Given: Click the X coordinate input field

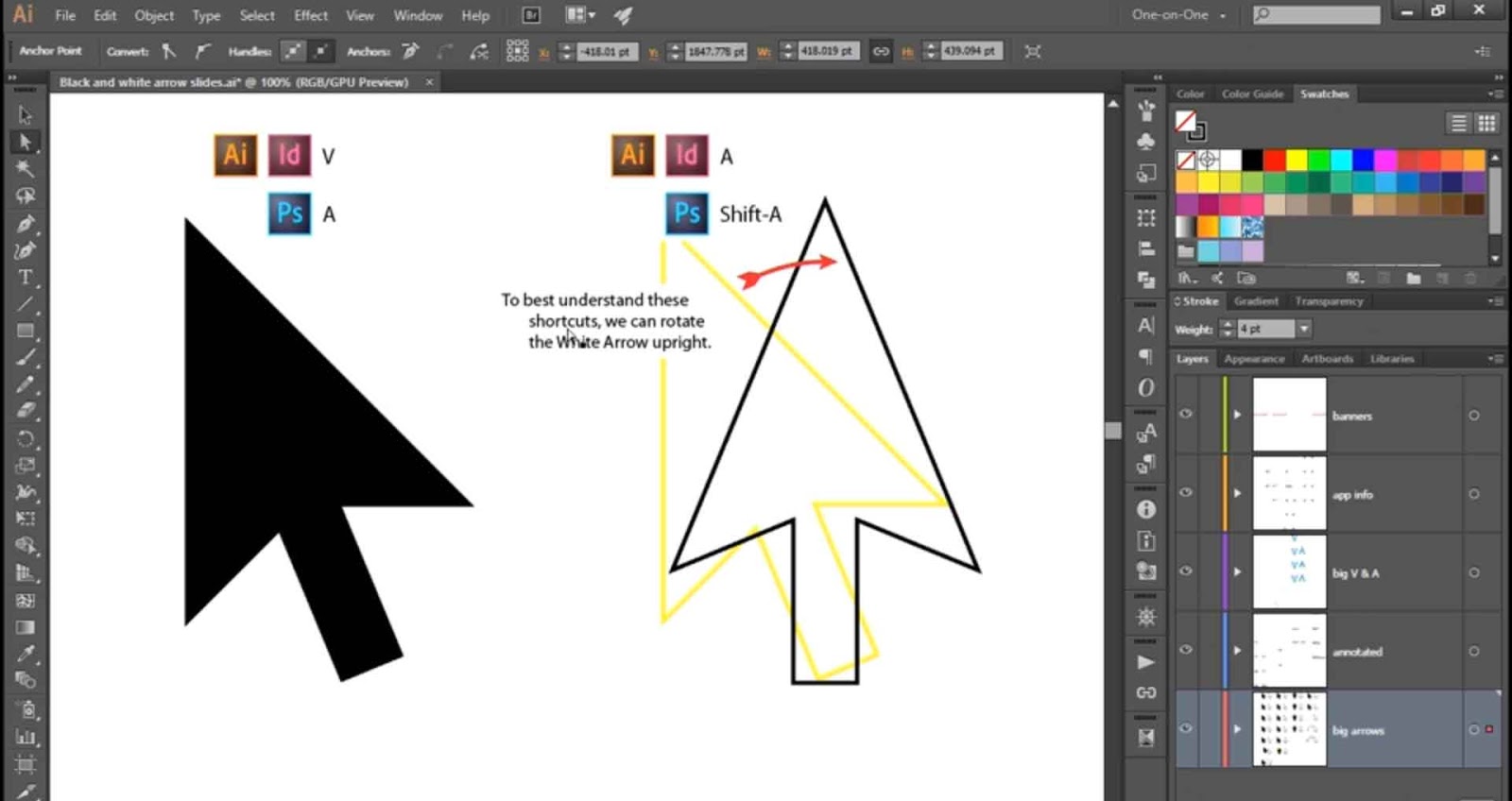Looking at the screenshot, I should point(606,51).
